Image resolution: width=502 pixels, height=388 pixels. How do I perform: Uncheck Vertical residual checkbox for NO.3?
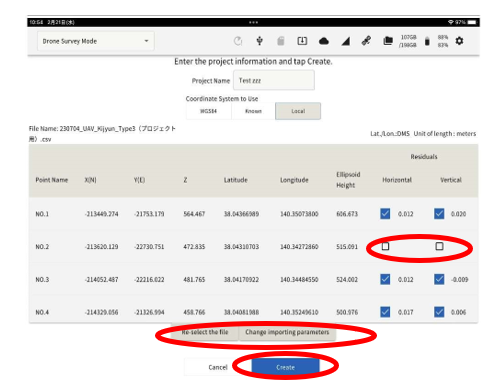[x=439, y=279]
